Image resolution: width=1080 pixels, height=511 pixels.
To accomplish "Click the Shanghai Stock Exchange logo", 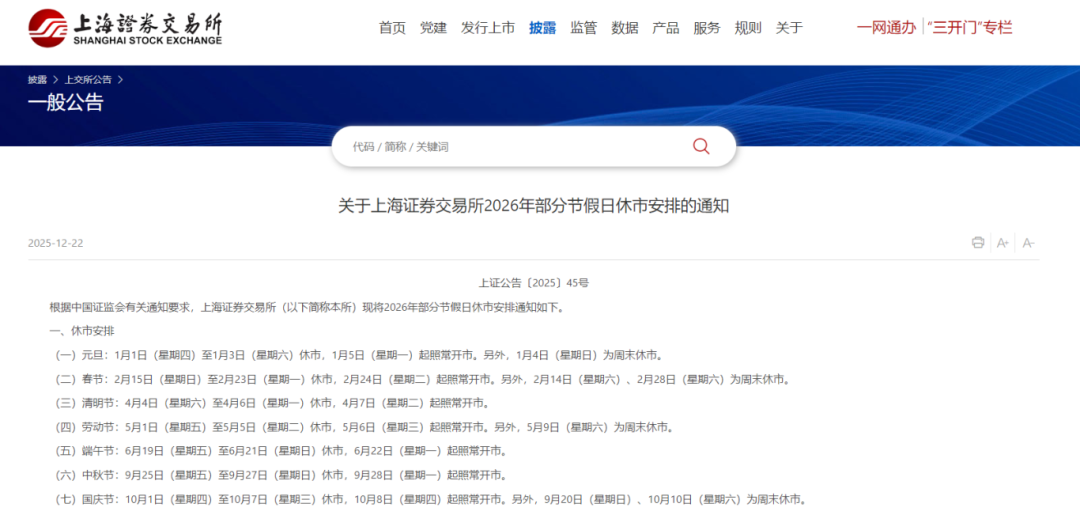I will (x=125, y=28).
